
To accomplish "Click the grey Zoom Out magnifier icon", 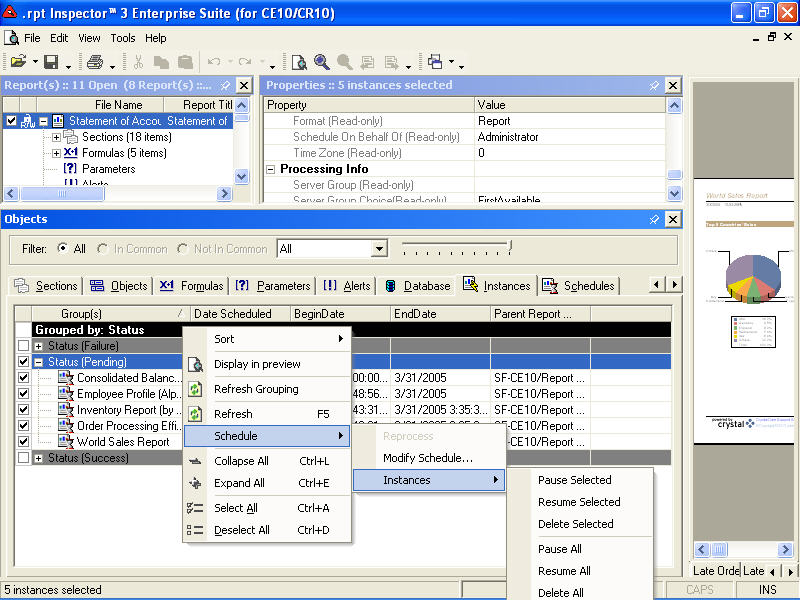I will pyautogui.click(x=344, y=62).
